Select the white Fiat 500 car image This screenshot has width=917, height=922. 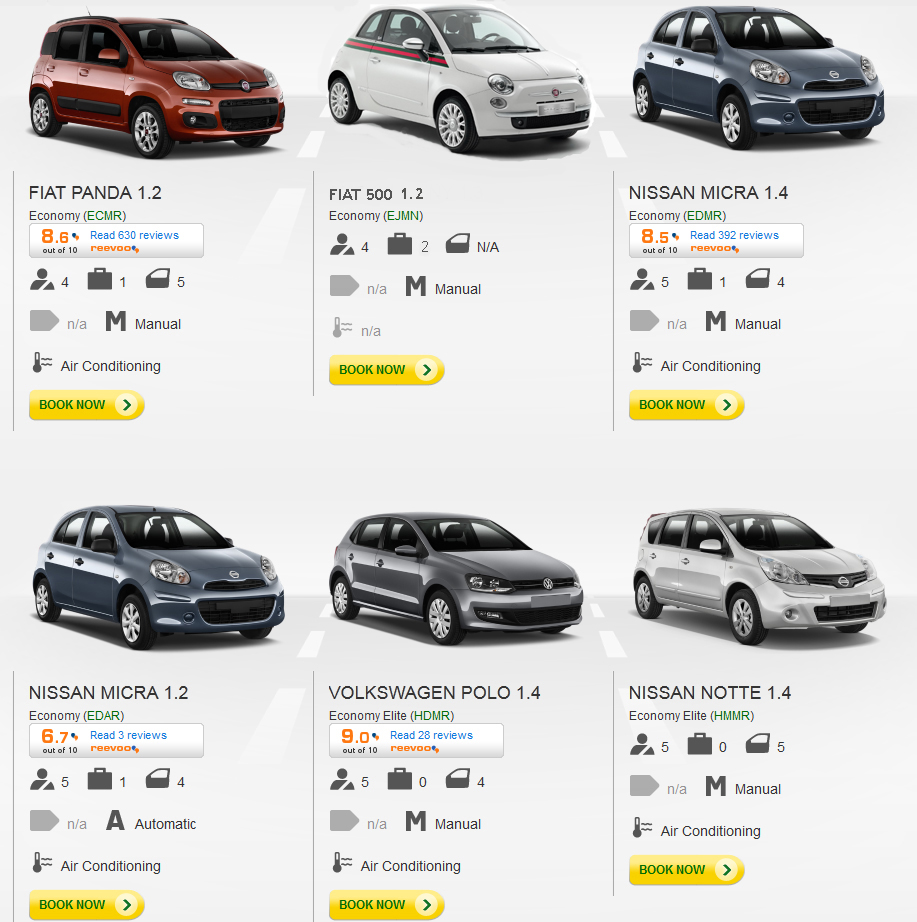coord(459,79)
